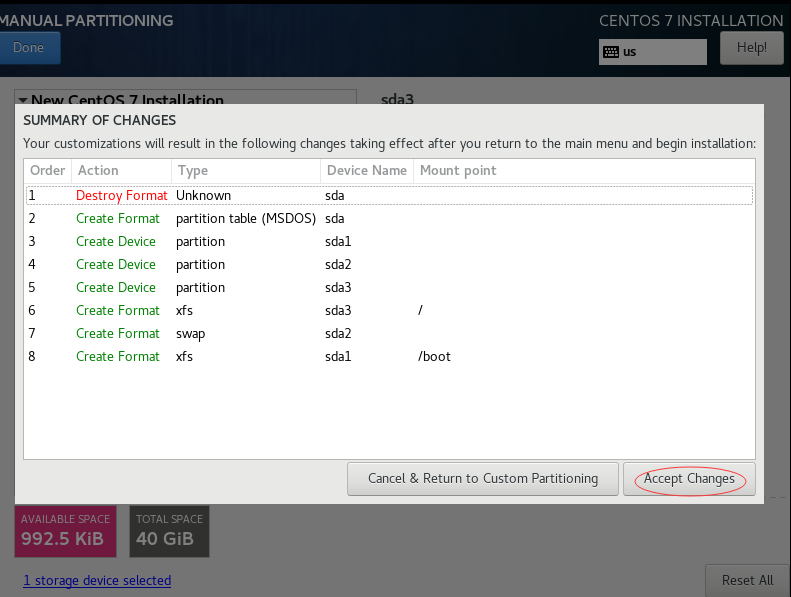Click the TOTAL SPACE 40 GiB box
Image resolution: width=791 pixels, height=597 pixels.
pyautogui.click(x=170, y=531)
